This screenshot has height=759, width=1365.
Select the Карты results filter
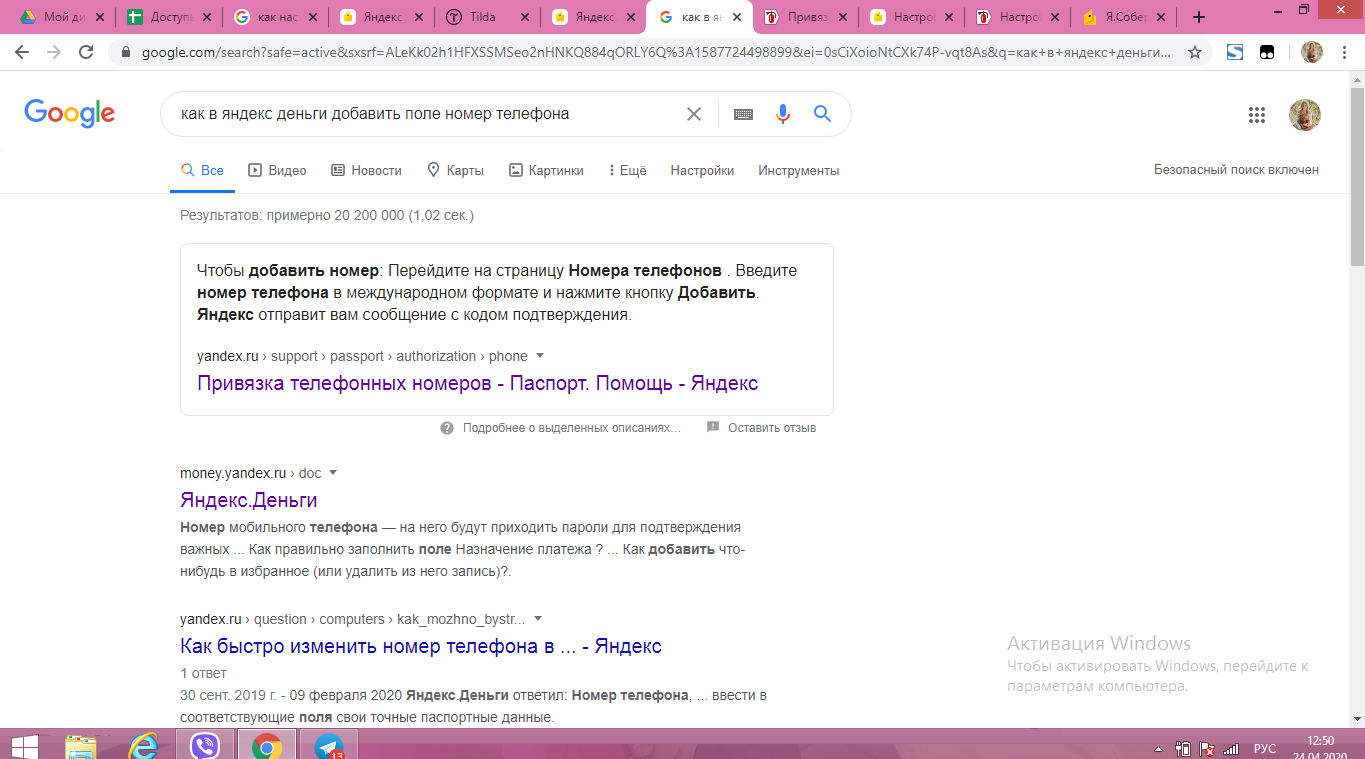[x=455, y=171]
